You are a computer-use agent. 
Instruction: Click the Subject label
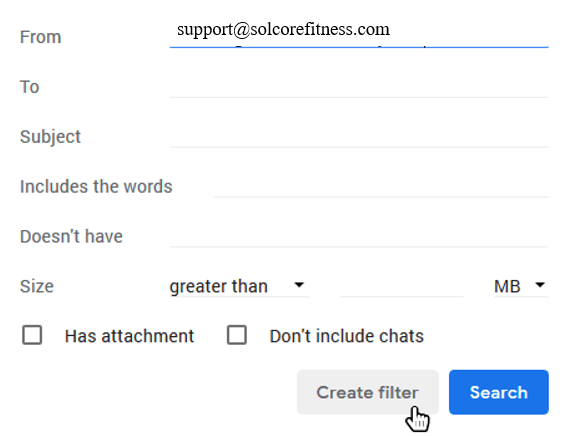(50, 137)
